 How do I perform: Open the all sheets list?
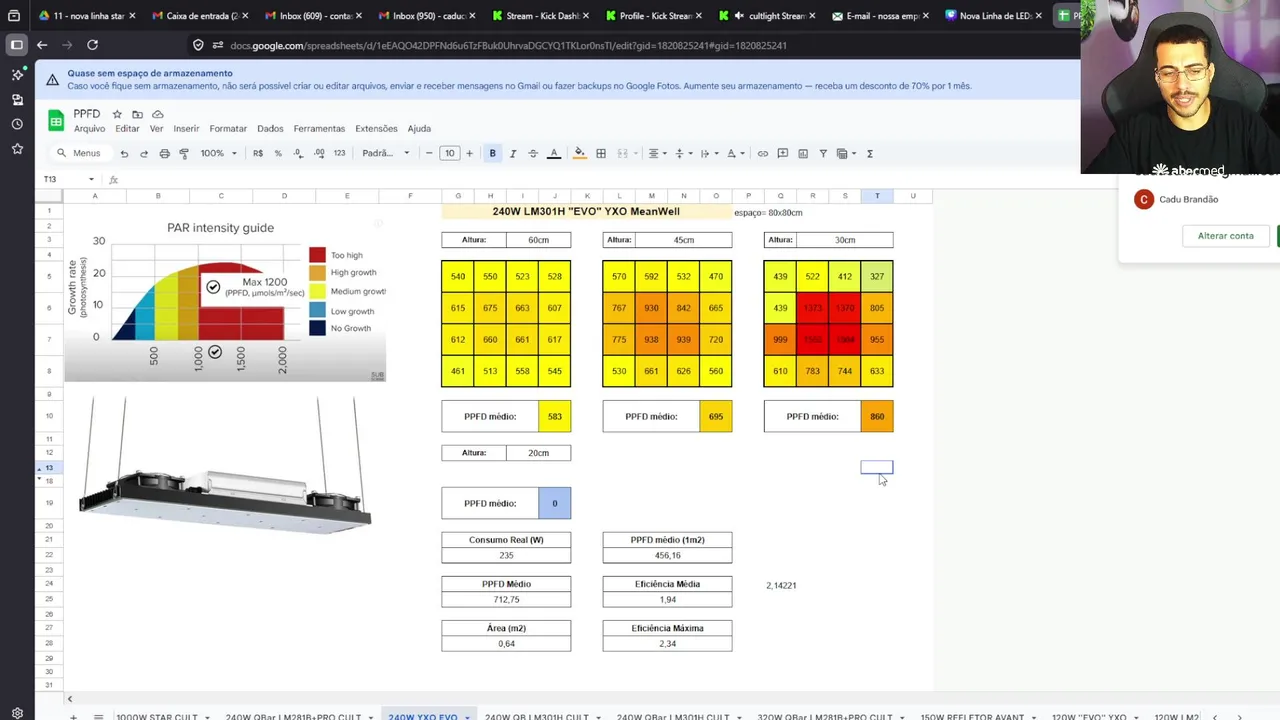(x=98, y=717)
